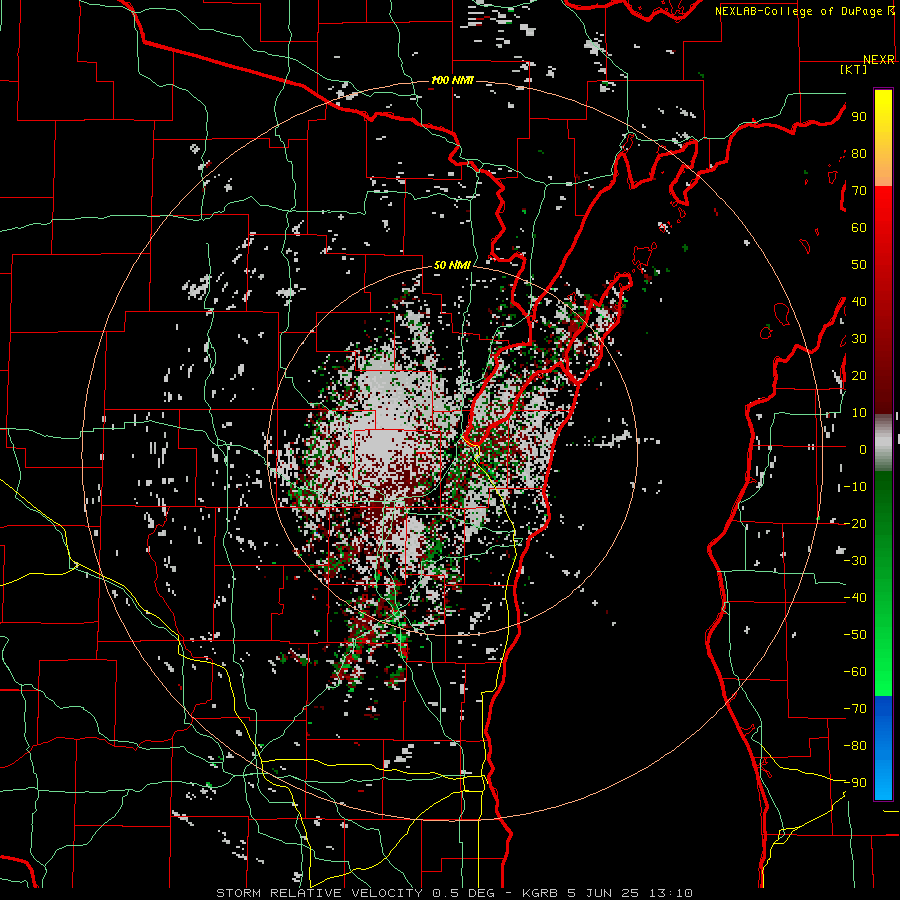Click the 30 value on velocity scale

859,339
